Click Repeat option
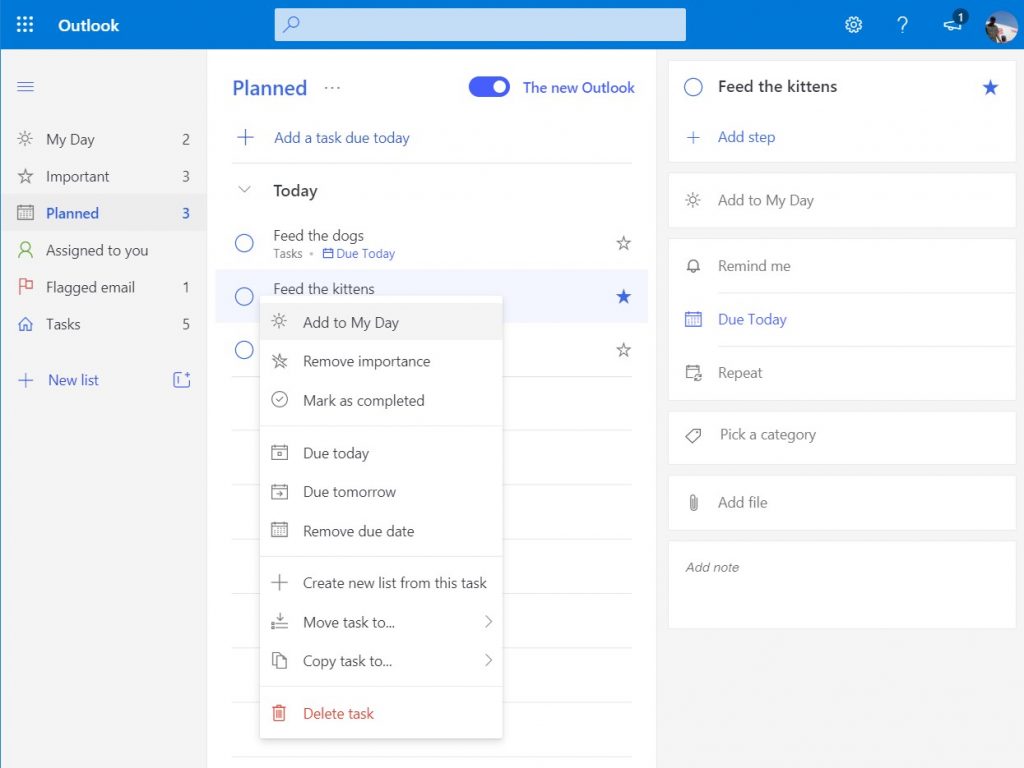The height and width of the screenshot is (768, 1024). (842, 373)
